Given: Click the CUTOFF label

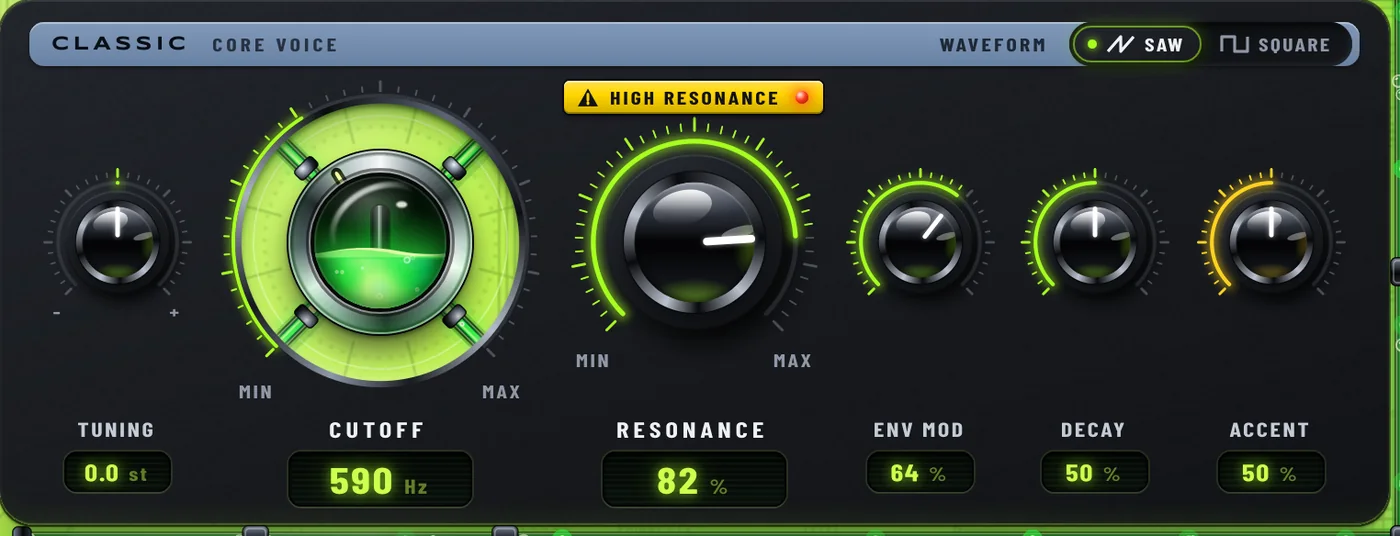Looking at the screenshot, I should point(377,431).
